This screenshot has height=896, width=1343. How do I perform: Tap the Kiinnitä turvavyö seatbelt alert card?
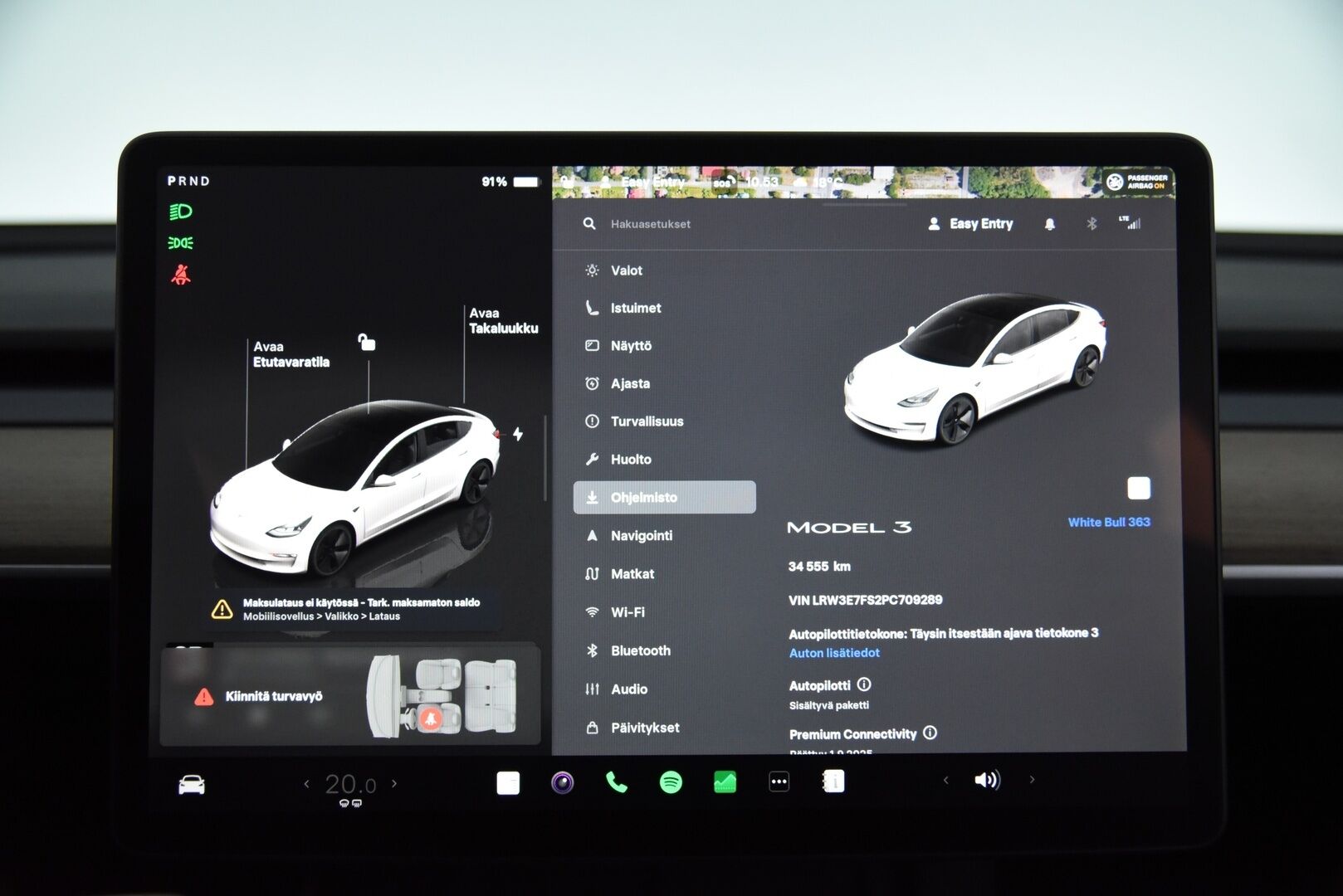[x=349, y=695]
